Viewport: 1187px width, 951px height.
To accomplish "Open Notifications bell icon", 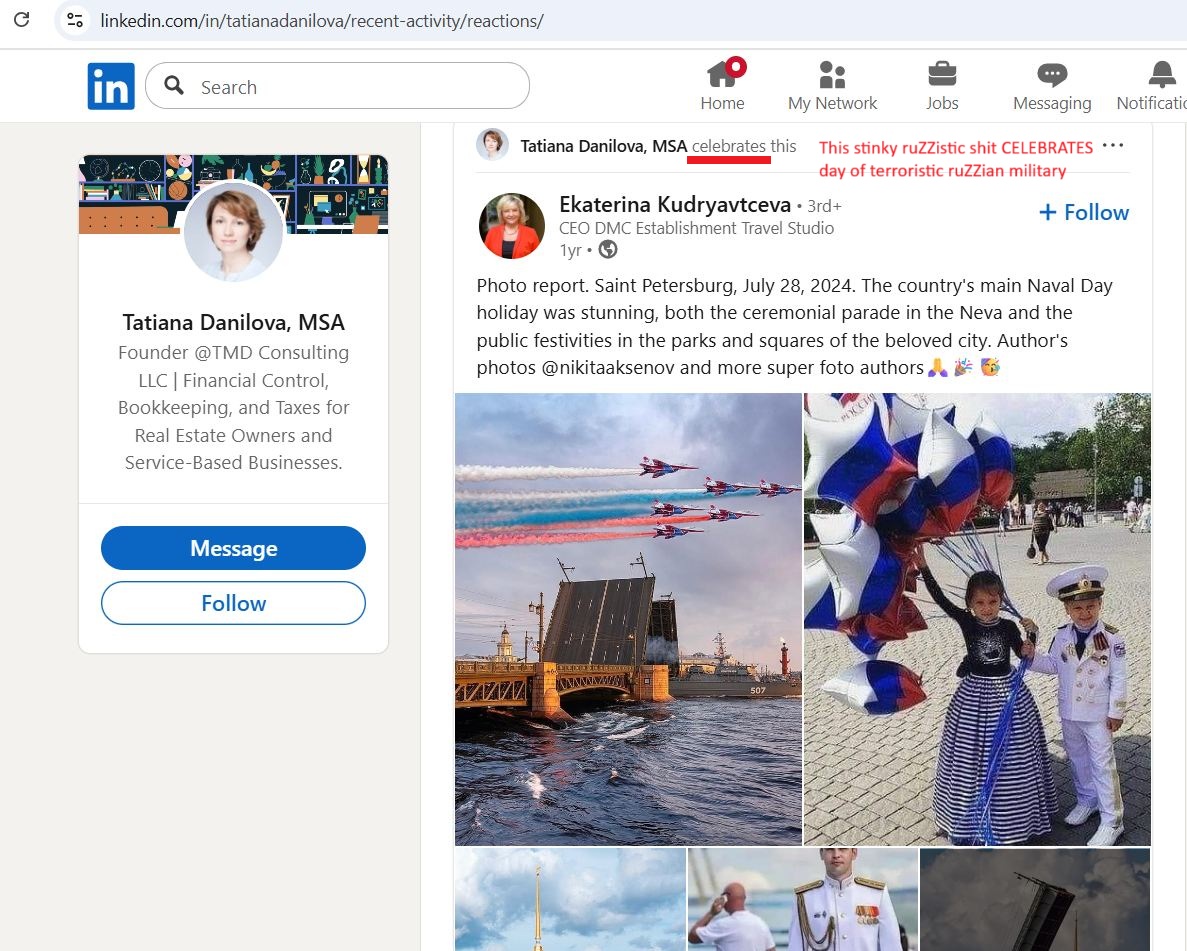I will (1161, 75).
